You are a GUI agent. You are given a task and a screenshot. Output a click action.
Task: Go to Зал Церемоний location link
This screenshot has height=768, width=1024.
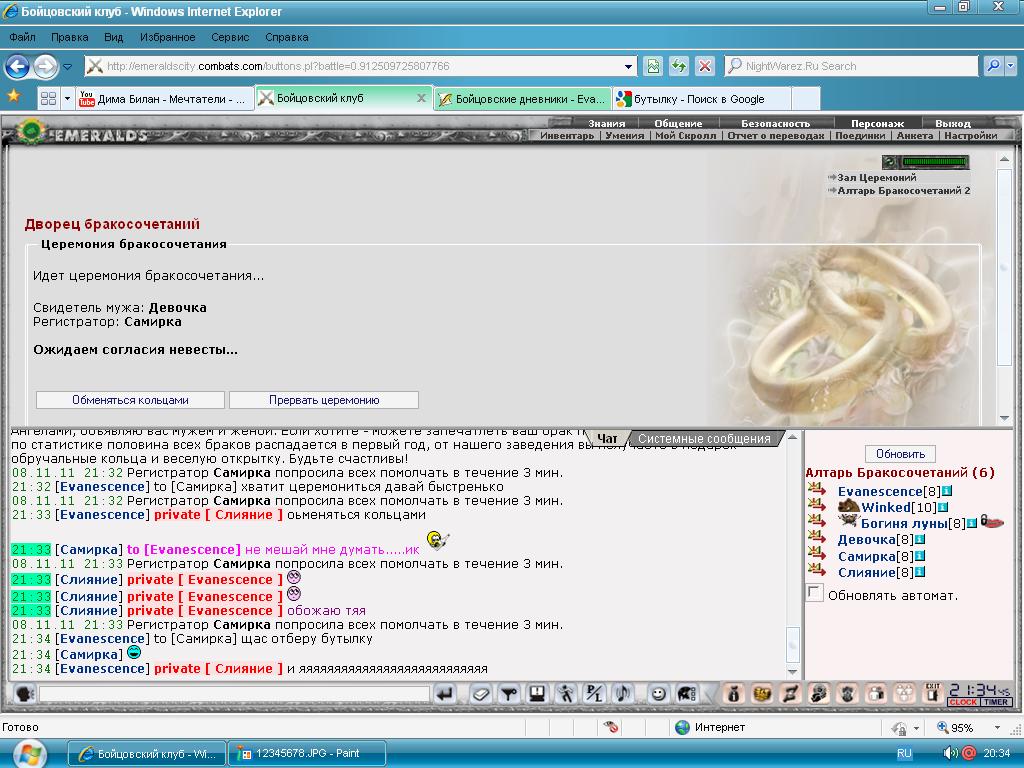[x=876, y=178]
